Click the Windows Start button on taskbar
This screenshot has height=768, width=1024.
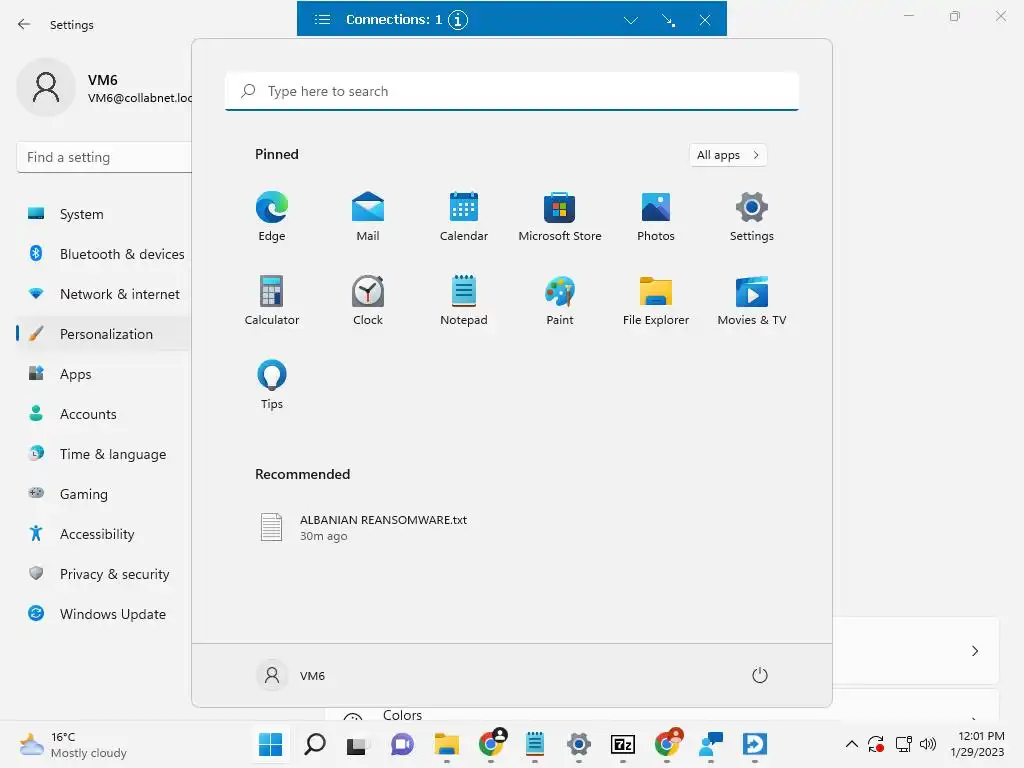tap(270, 744)
